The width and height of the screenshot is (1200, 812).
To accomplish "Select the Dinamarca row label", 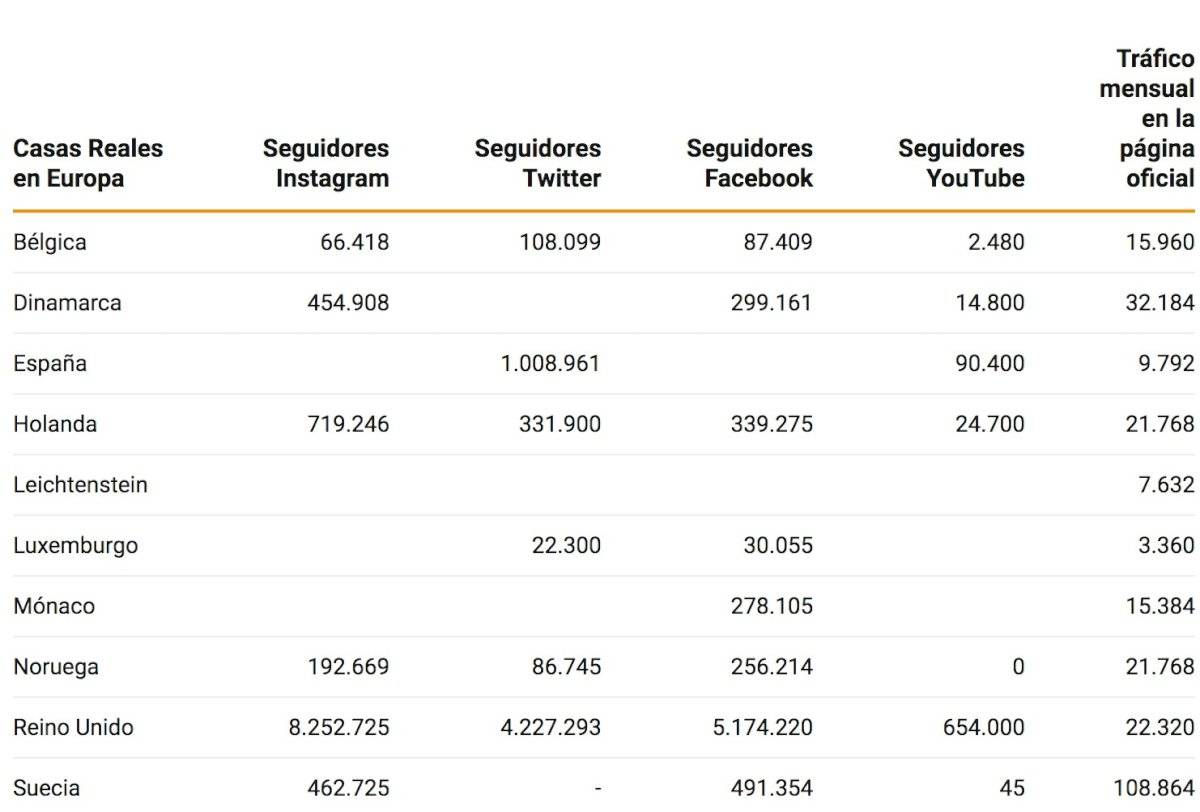I will (x=67, y=303).
